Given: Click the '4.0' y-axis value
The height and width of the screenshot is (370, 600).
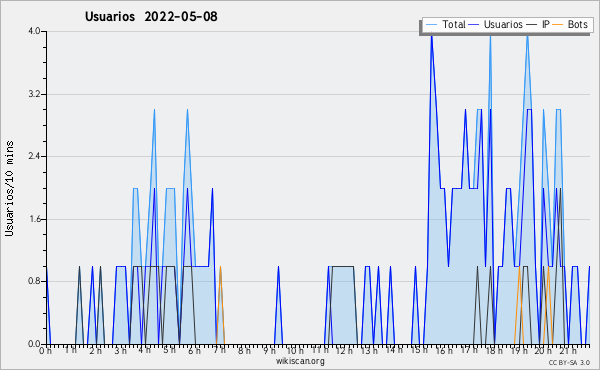Looking at the screenshot, I should [34, 31].
